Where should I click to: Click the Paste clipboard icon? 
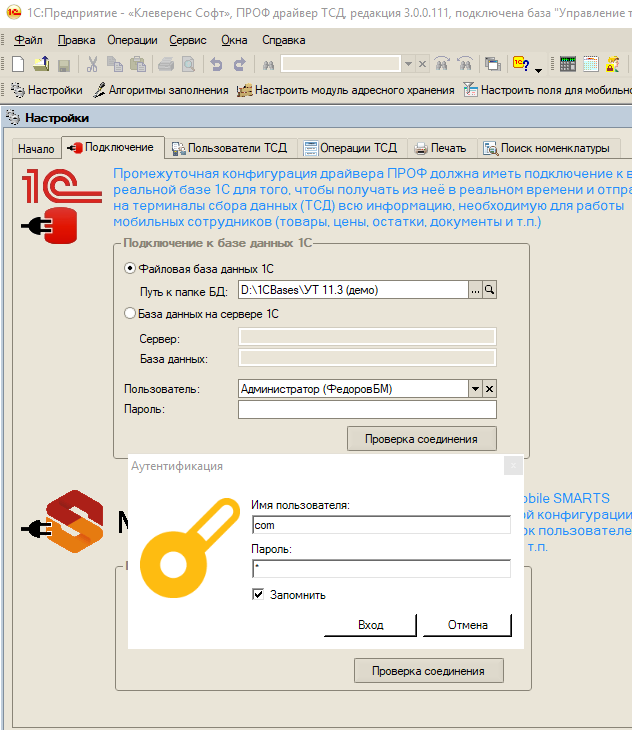tap(138, 64)
